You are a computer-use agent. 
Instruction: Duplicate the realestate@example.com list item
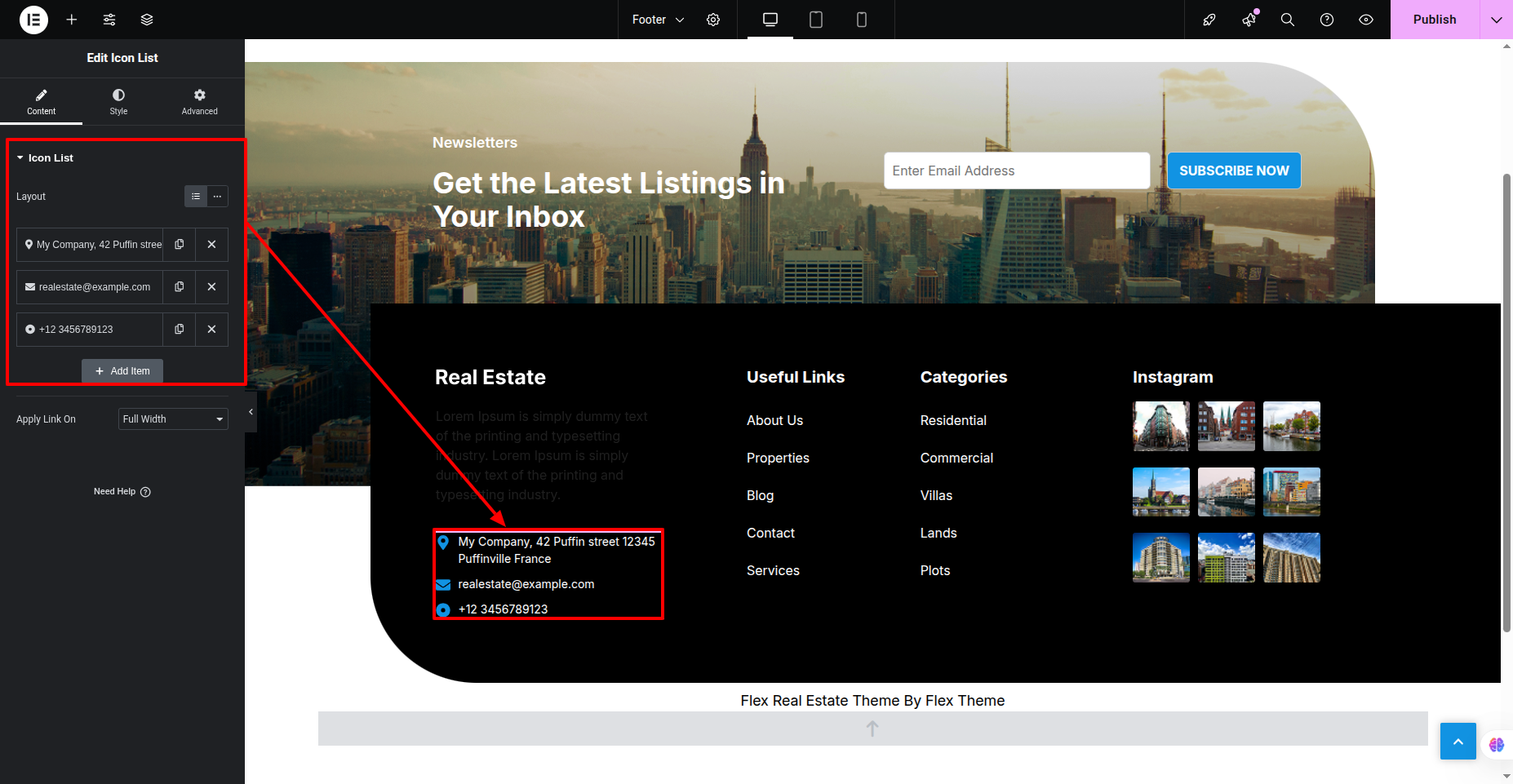180,287
